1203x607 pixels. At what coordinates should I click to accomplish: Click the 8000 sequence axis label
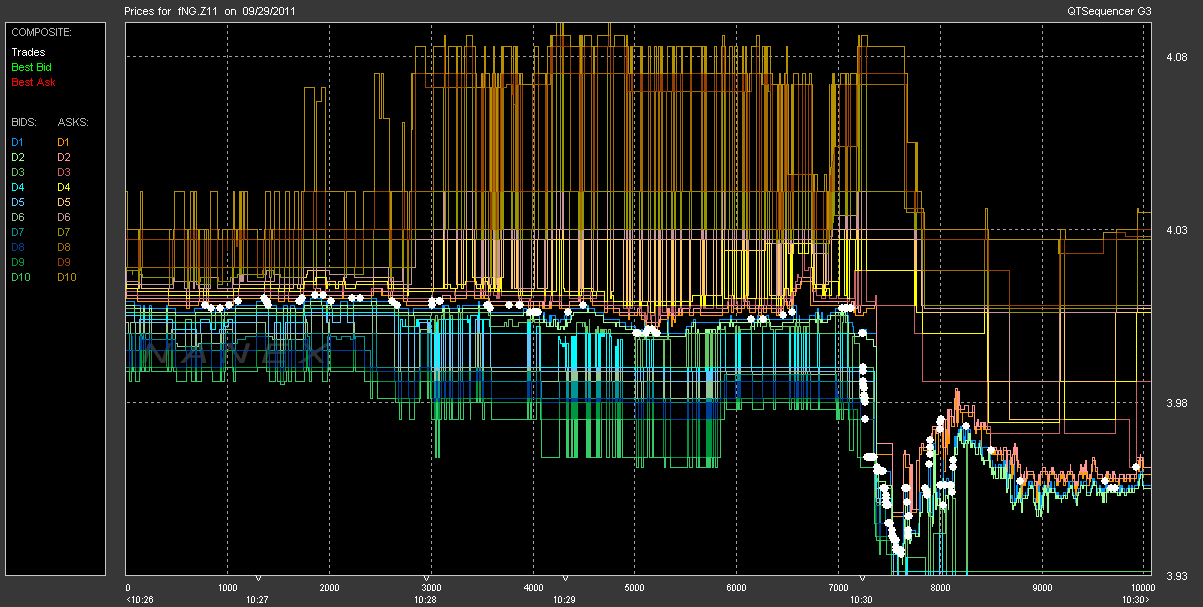(x=940, y=588)
